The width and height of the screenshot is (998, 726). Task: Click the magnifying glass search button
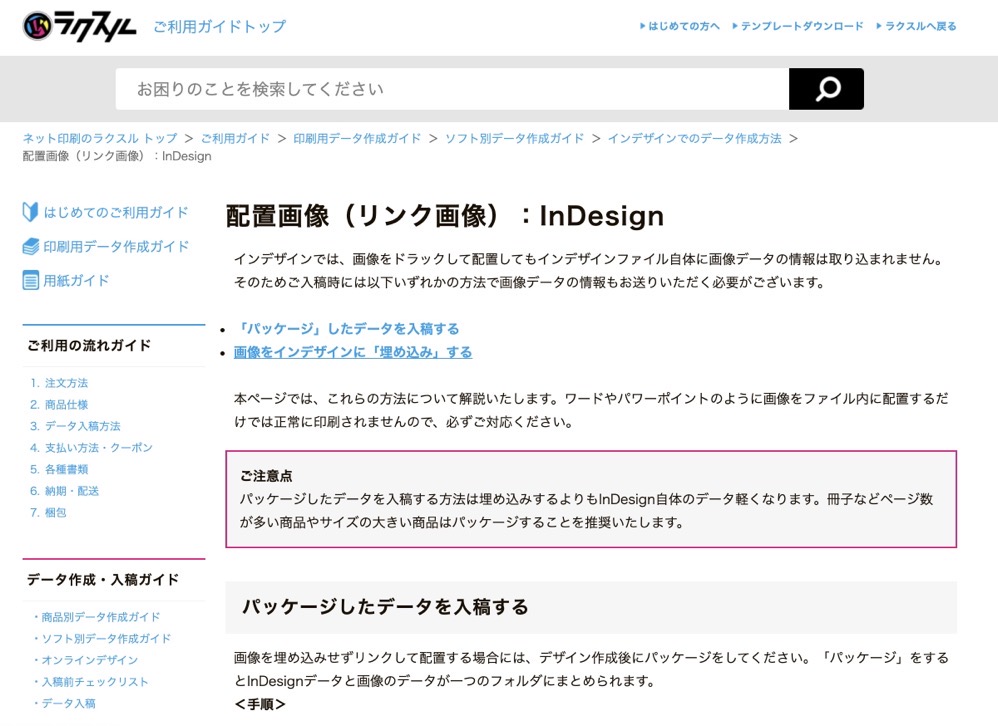tap(826, 89)
